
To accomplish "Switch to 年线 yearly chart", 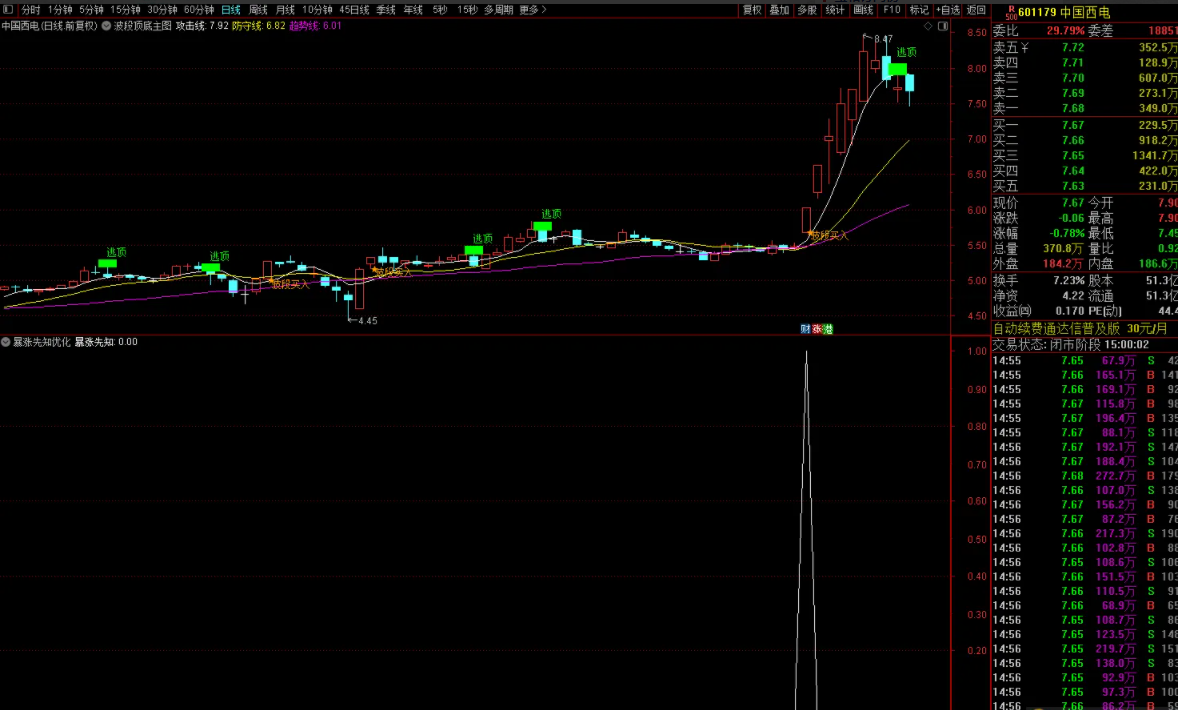I will click(x=412, y=10).
